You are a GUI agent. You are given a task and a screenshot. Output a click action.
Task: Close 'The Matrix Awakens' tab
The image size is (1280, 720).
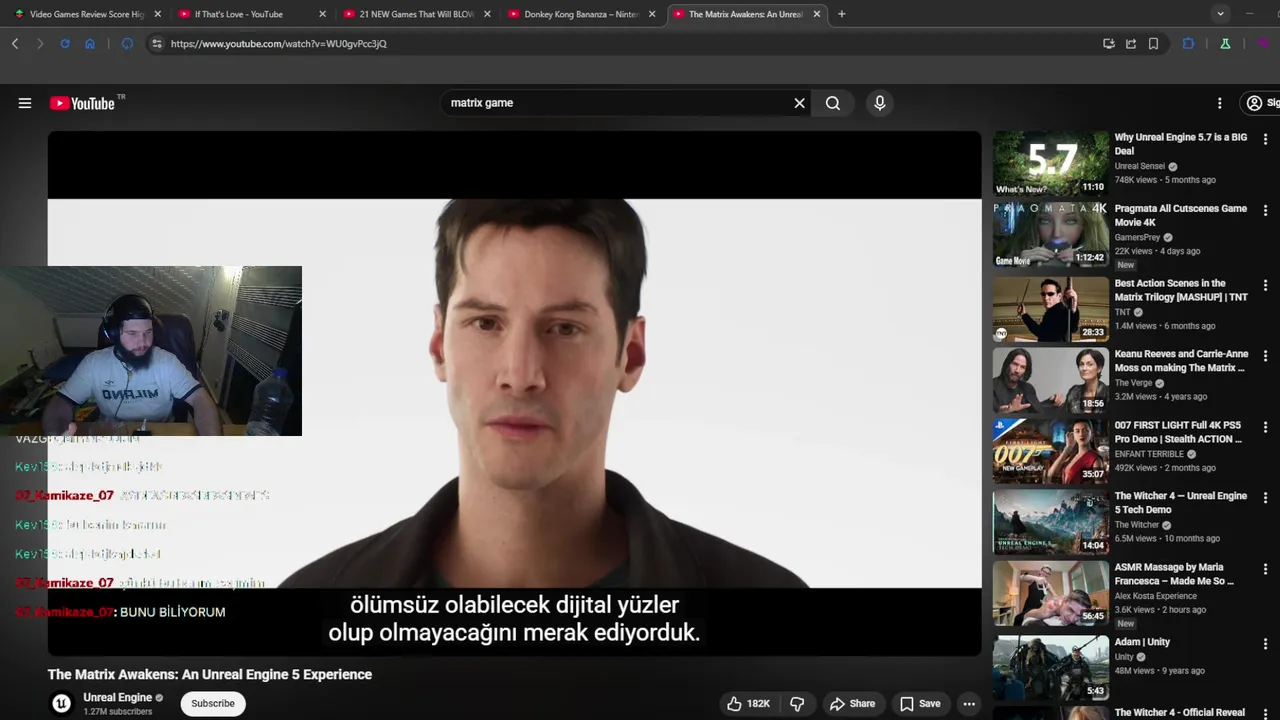click(x=817, y=14)
